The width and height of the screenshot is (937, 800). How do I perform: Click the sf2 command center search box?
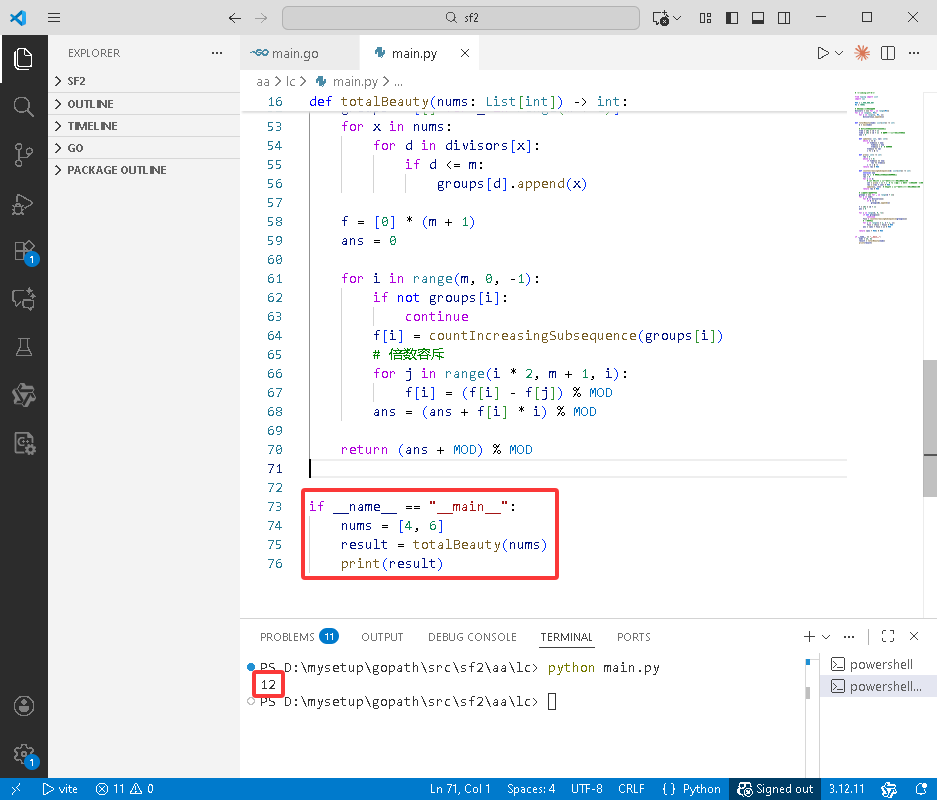[x=461, y=18]
